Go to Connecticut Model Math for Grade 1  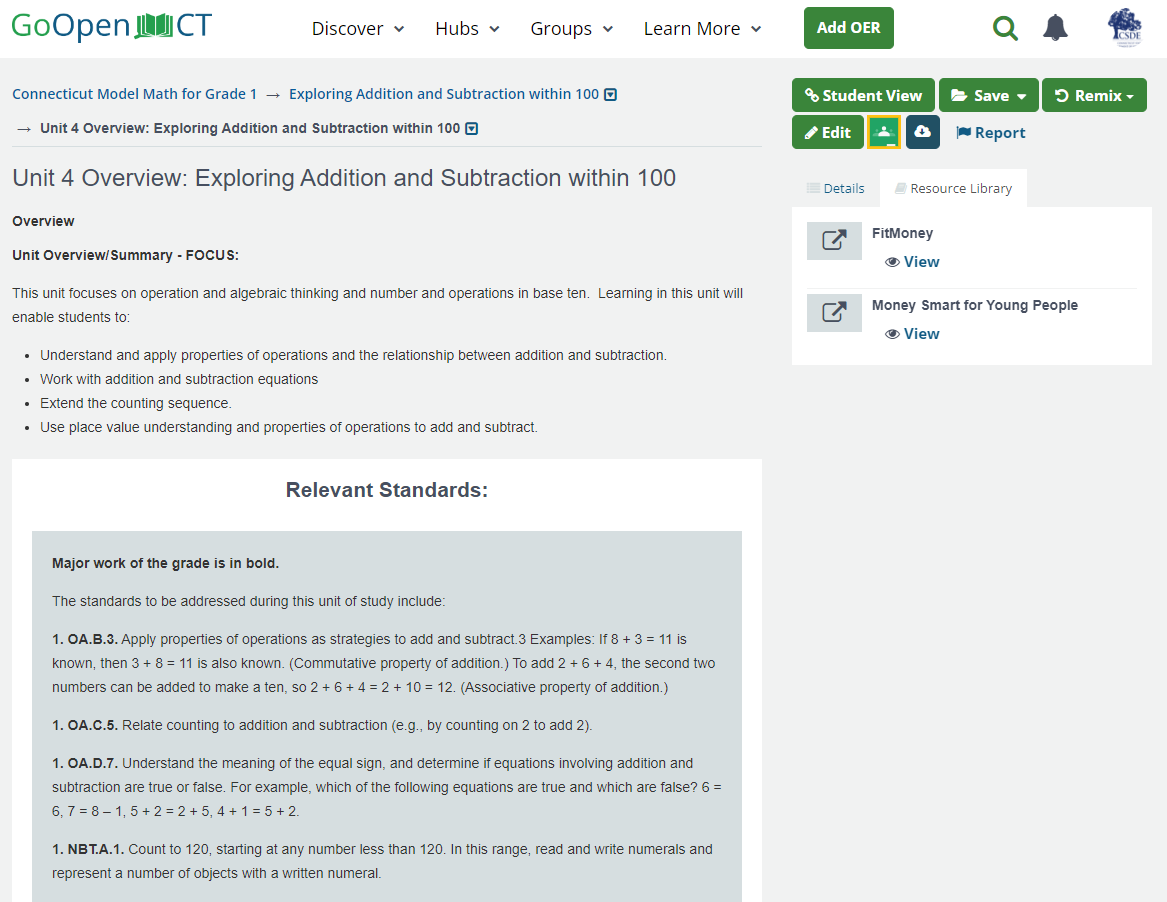(134, 94)
